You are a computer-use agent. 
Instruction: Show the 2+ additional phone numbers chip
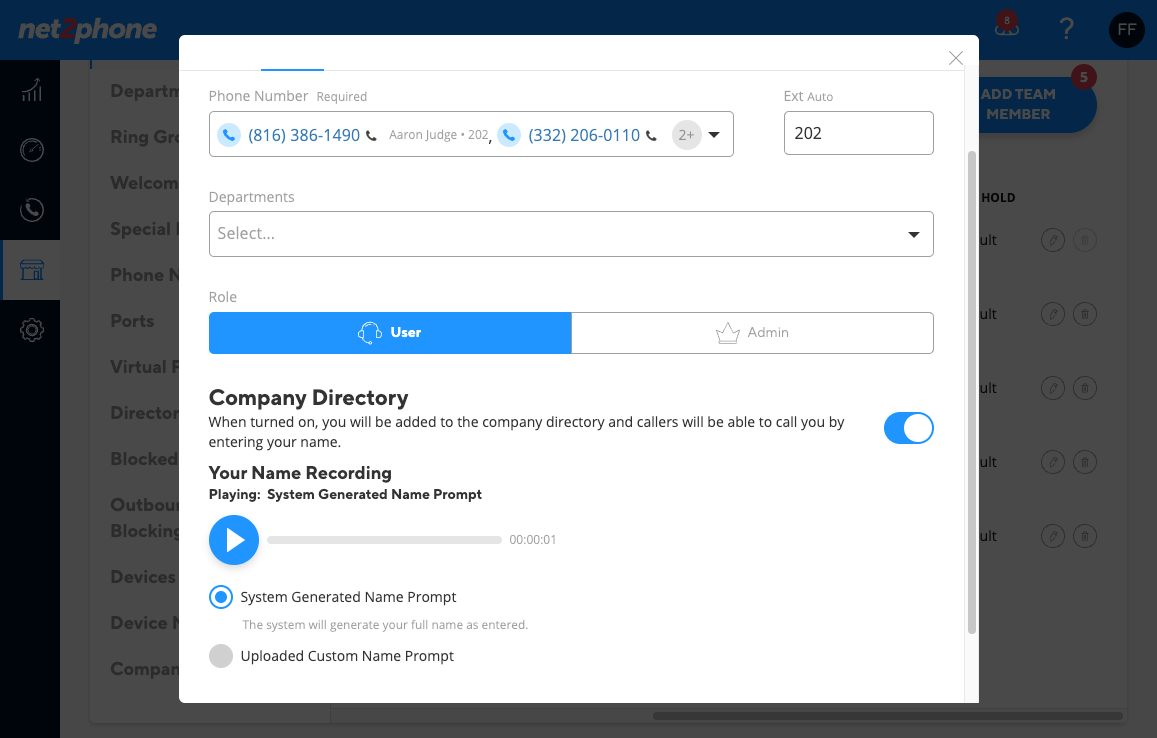pyautogui.click(x=686, y=135)
